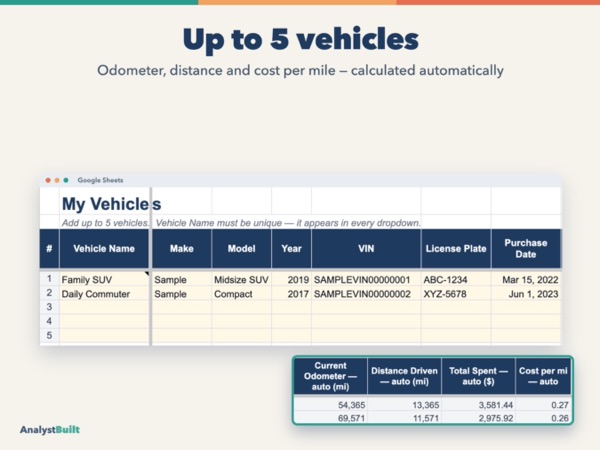Select the Cost per mi auto header
This screenshot has width=600, height=450.
(x=543, y=376)
